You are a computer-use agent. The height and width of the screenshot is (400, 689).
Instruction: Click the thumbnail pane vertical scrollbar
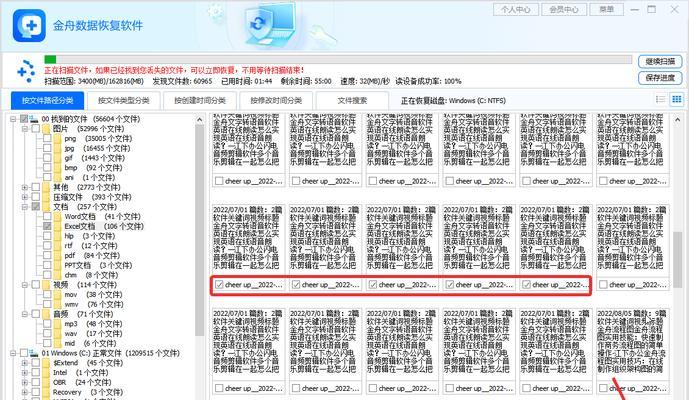pyautogui.click(x=678, y=259)
